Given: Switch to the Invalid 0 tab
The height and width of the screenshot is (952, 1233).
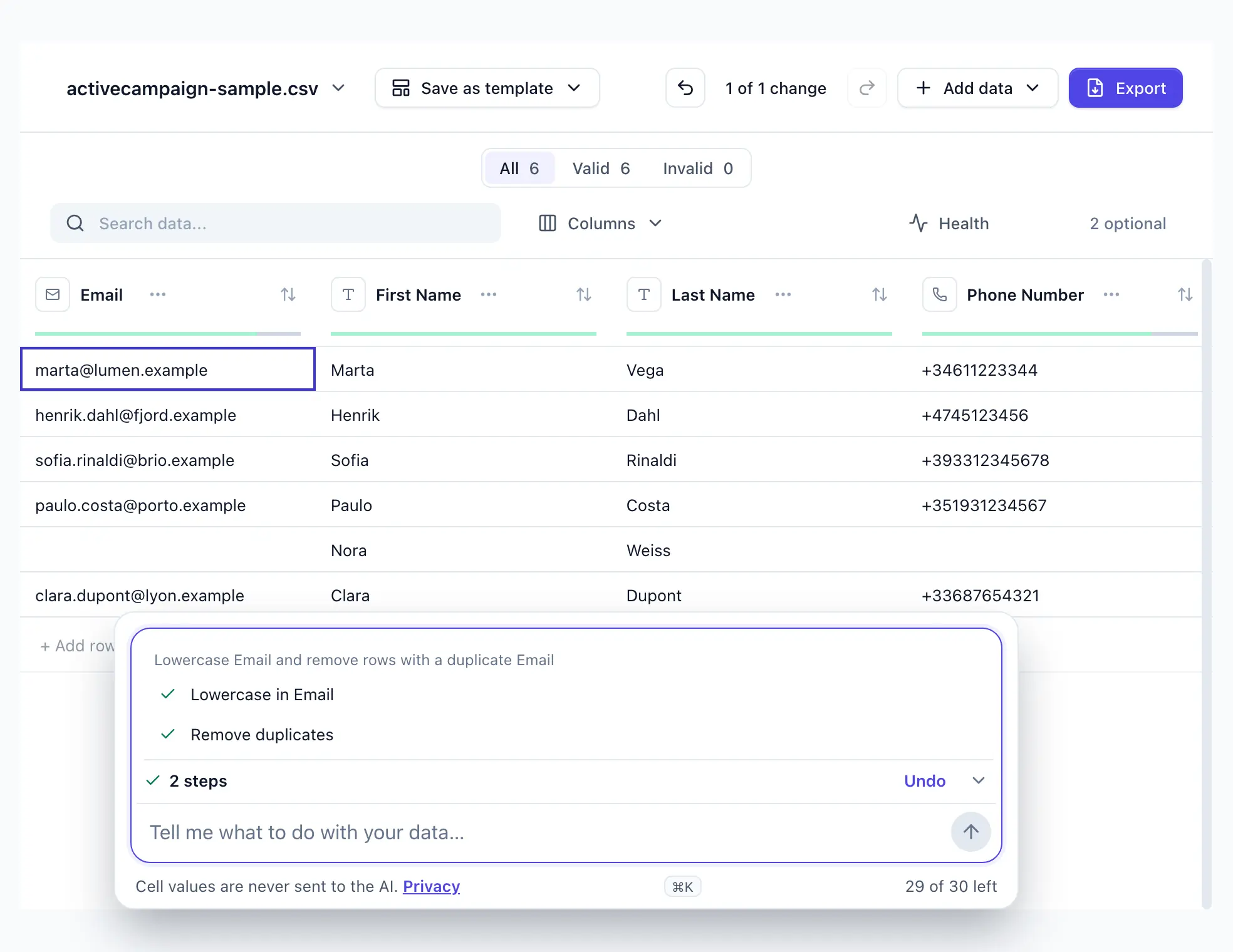Looking at the screenshot, I should pos(698,168).
